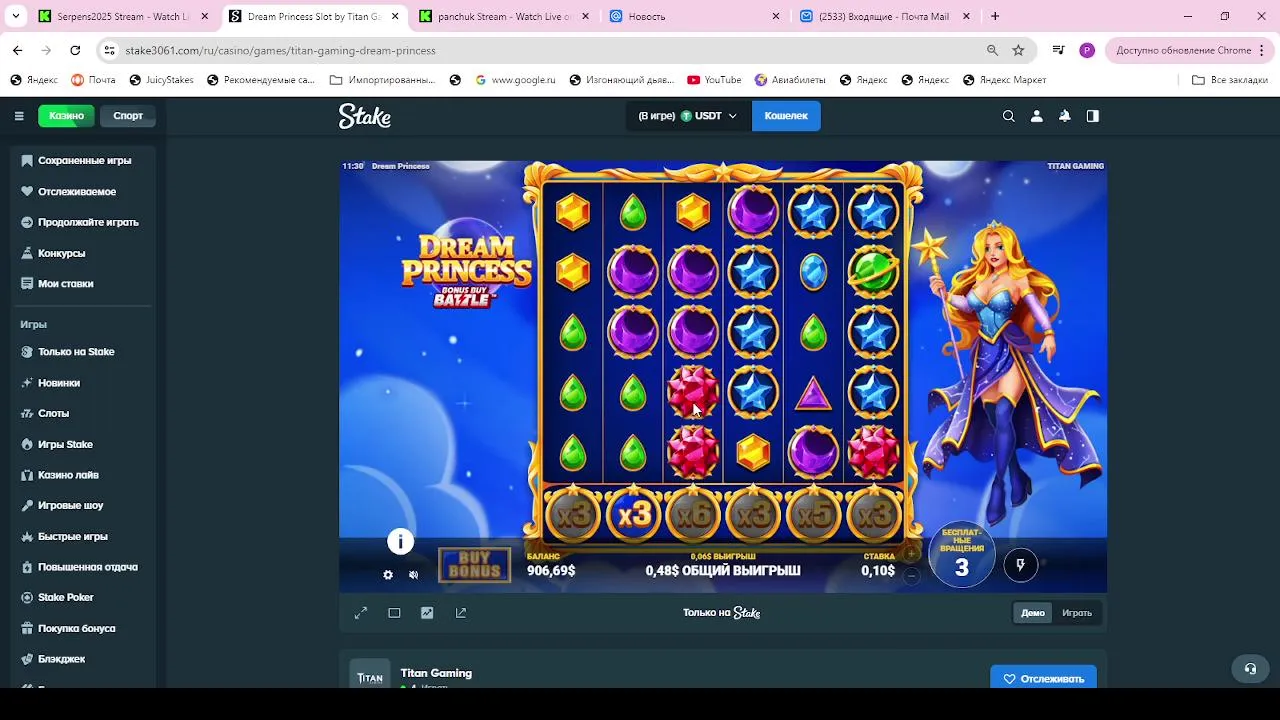The width and height of the screenshot is (1280, 720).
Task: Open YouTube bookmark
Action: tap(714, 80)
